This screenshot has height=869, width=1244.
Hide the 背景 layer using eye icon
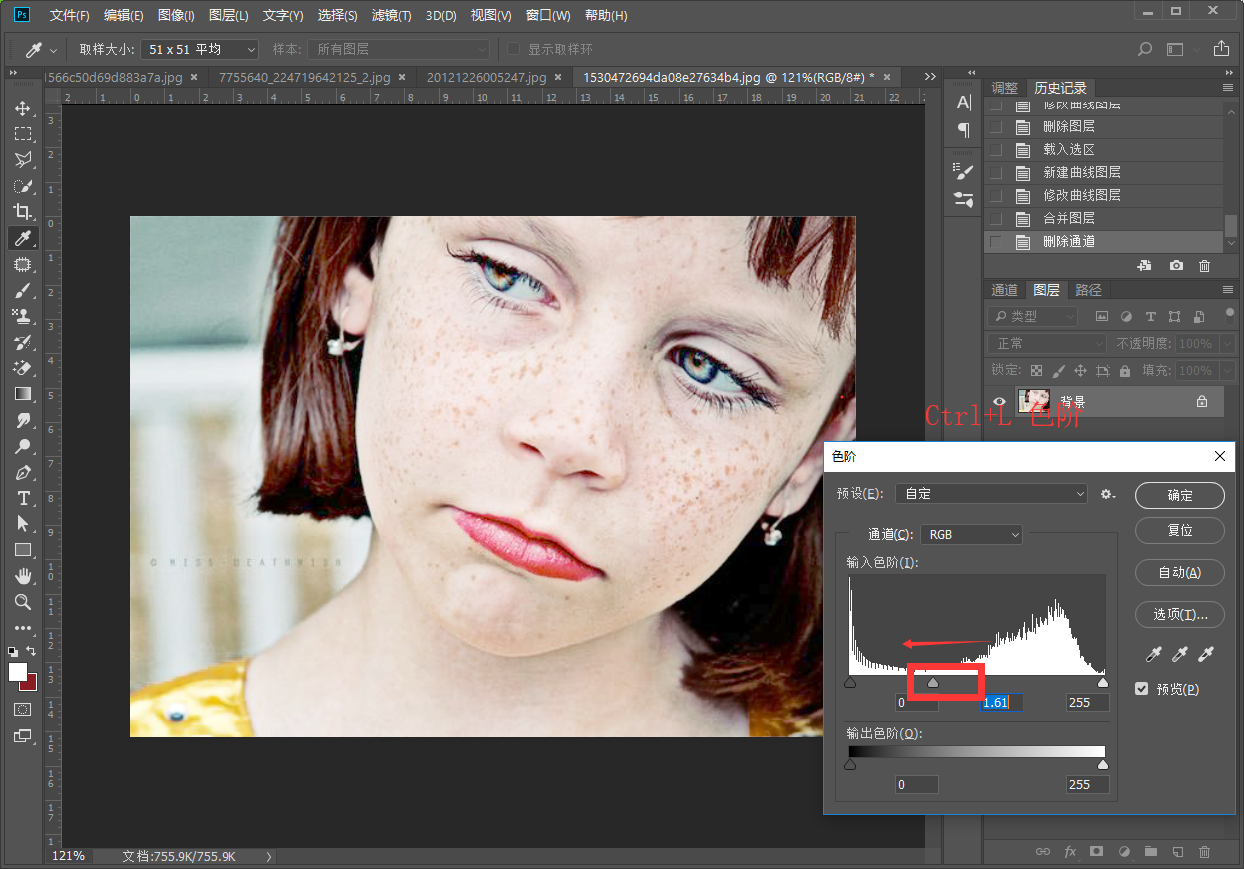pyautogui.click(x=998, y=401)
